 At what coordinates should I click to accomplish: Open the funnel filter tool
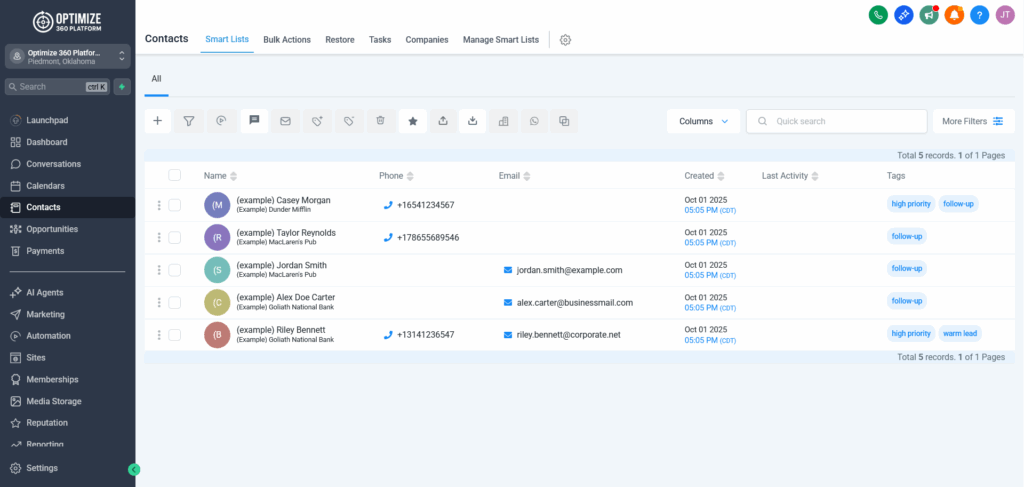189,121
